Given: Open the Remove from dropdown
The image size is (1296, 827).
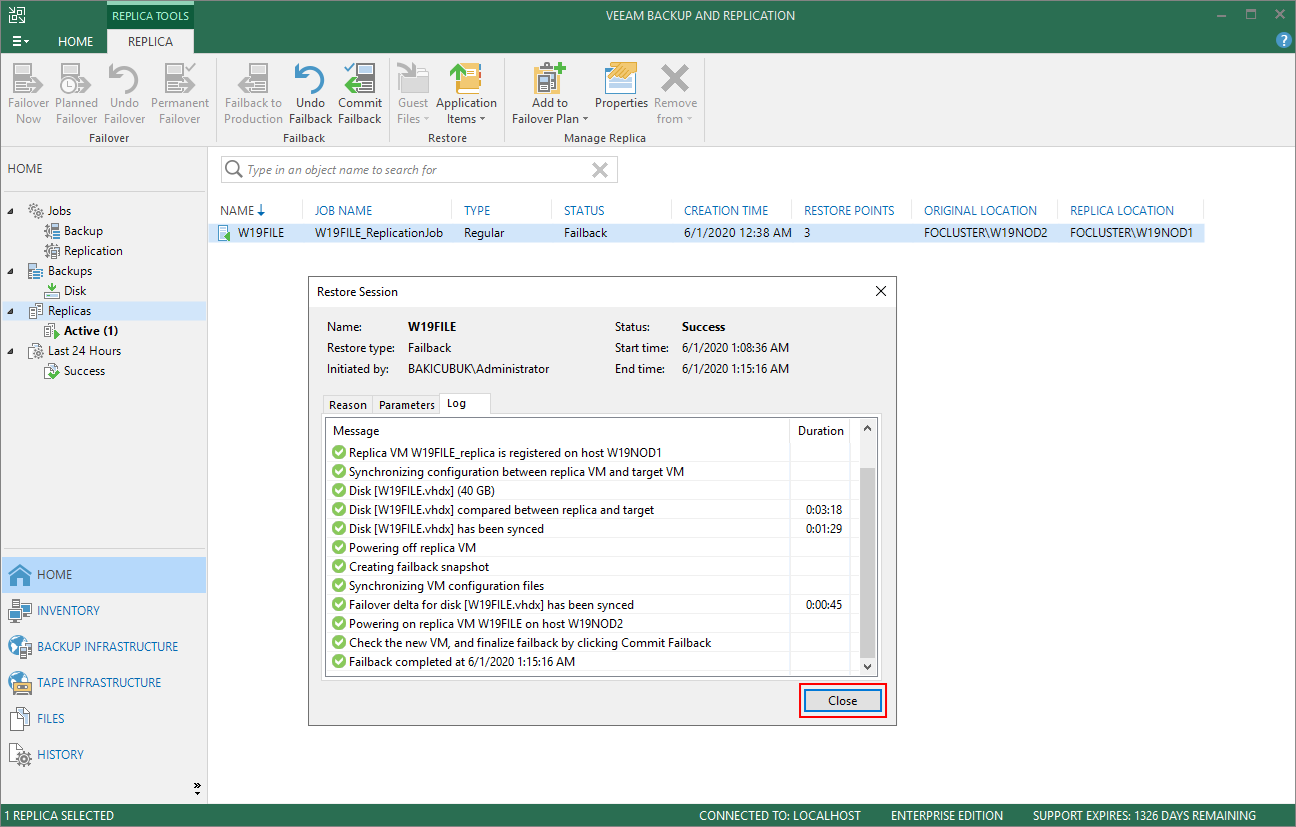Looking at the screenshot, I should click(x=675, y=94).
